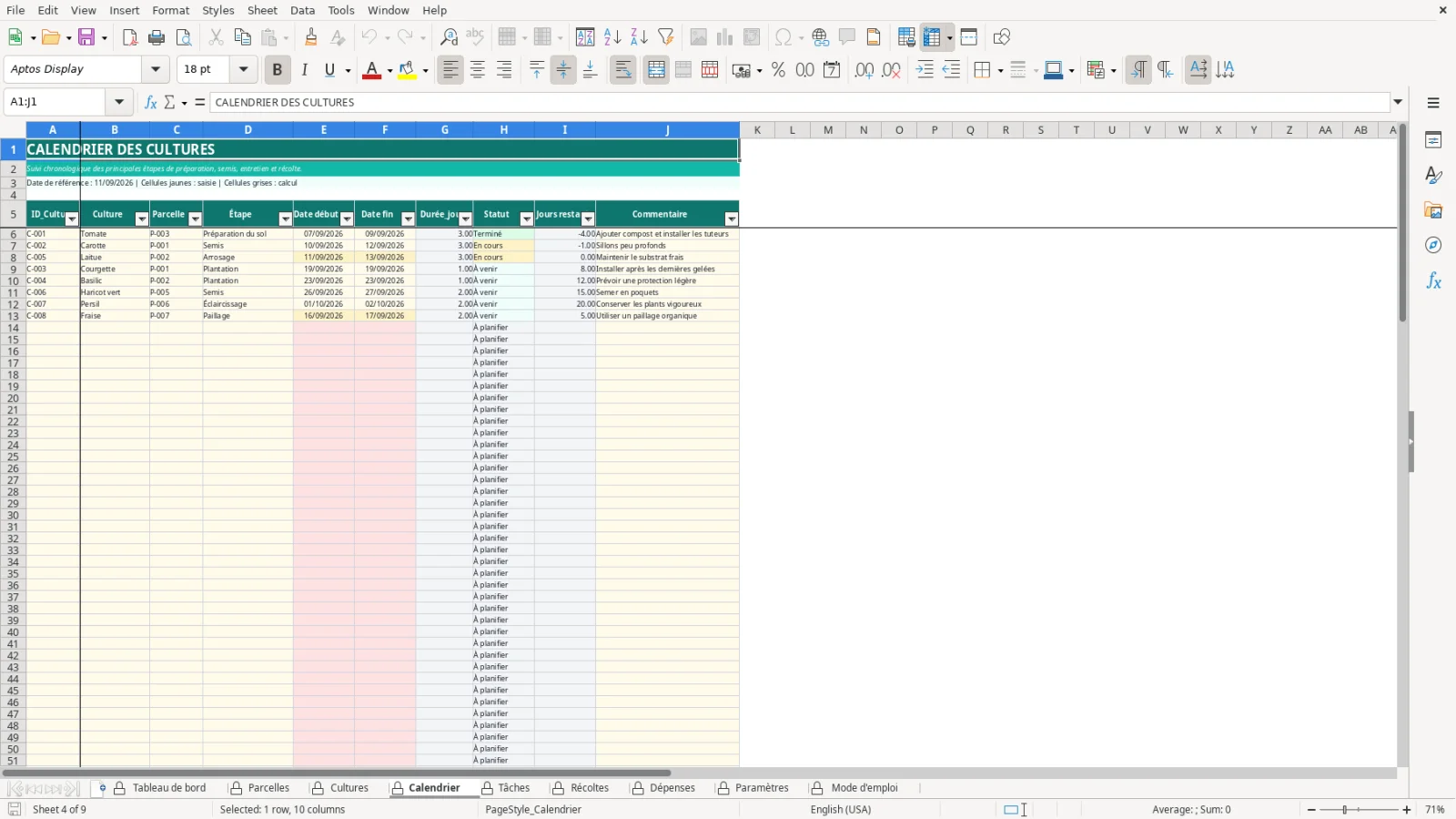Viewport: 1456px width, 819px height.
Task: Open the sidebar Gallery panel icon
Action: click(1433, 210)
